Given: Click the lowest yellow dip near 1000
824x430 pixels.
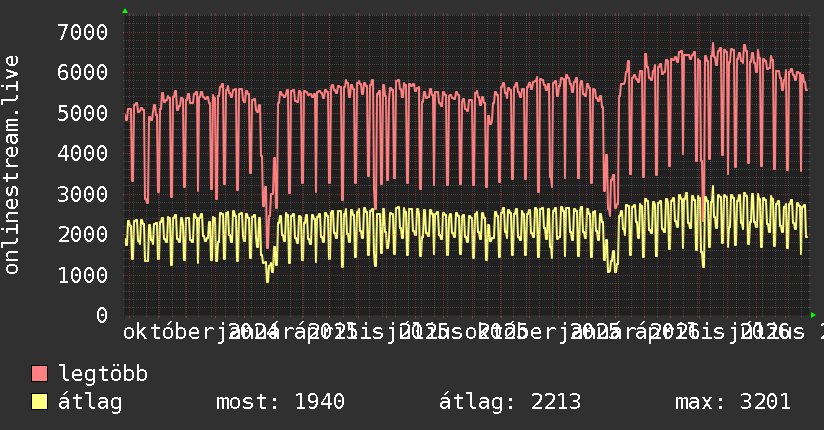Looking at the screenshot, I should pyautogui.click(x=267, y=280).
